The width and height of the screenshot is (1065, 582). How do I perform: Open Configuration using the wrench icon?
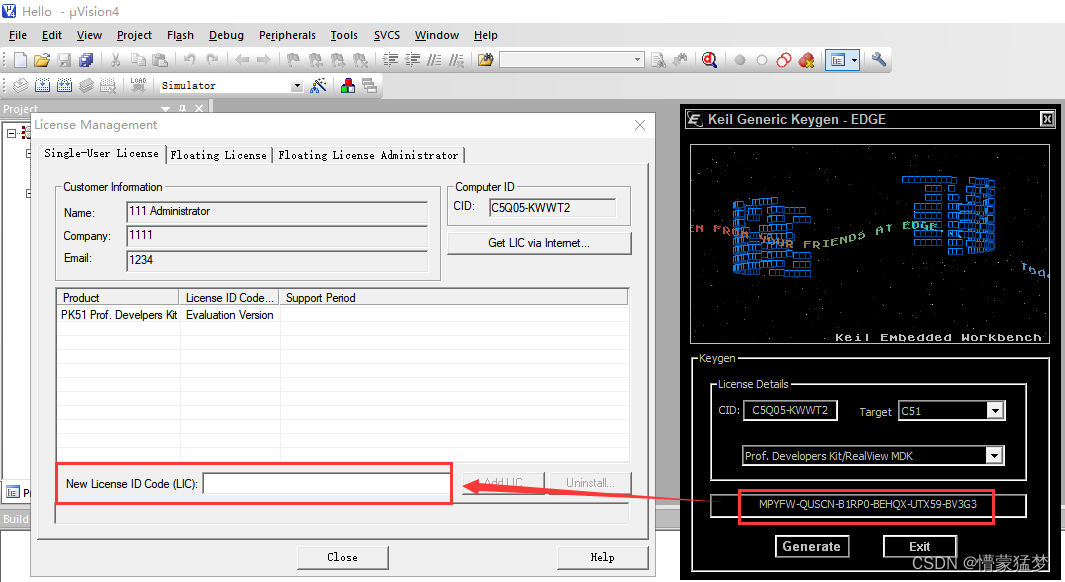[879, 60]
